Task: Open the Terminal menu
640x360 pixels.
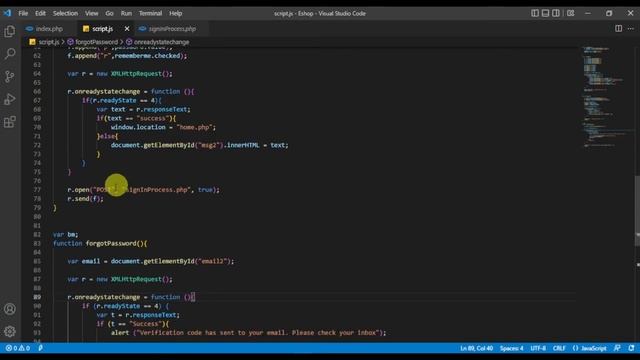Action: [150, 13]
